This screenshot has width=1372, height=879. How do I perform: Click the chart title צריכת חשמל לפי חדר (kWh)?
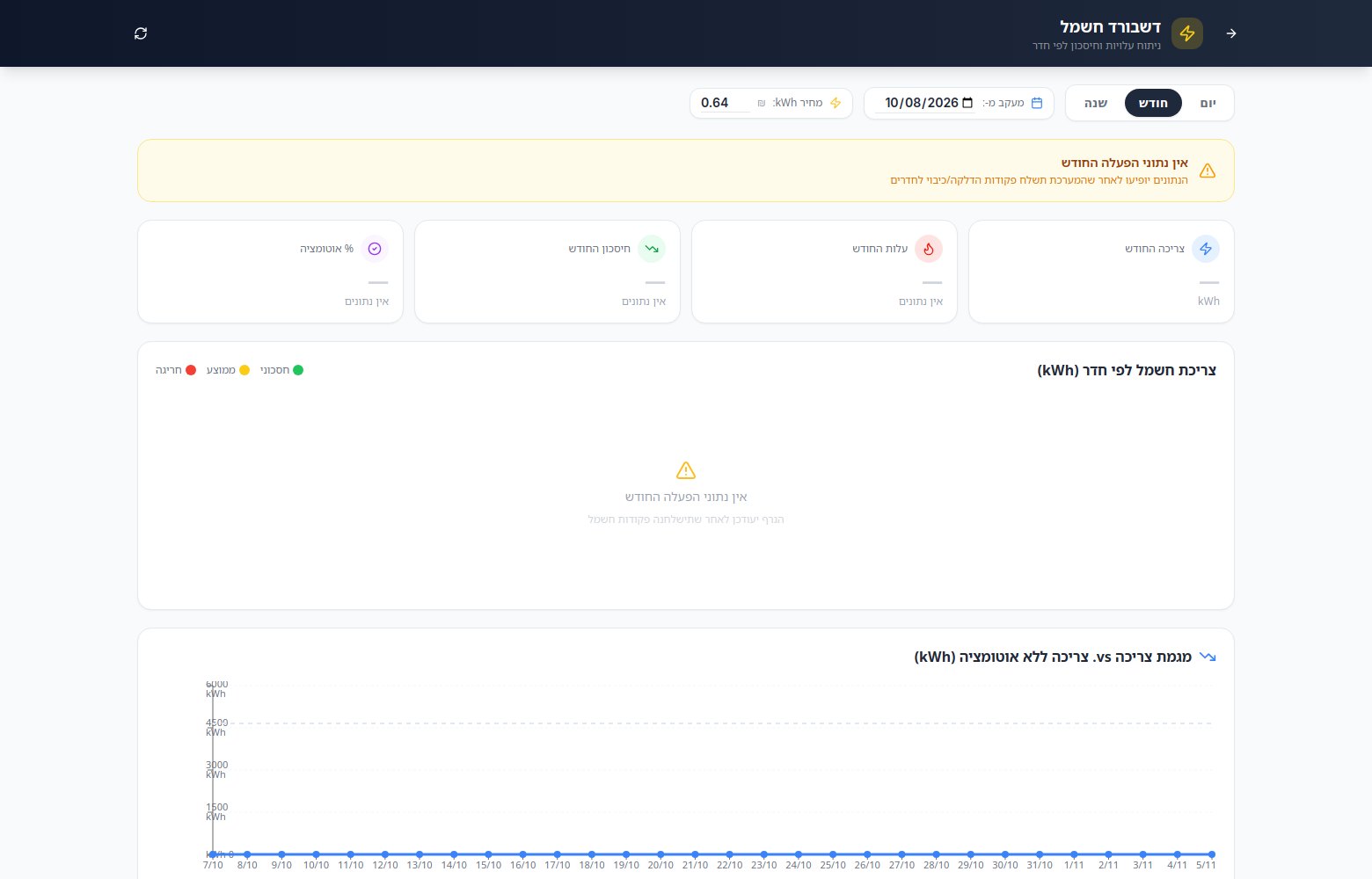pyautogui.click(x=1127, y=370)
